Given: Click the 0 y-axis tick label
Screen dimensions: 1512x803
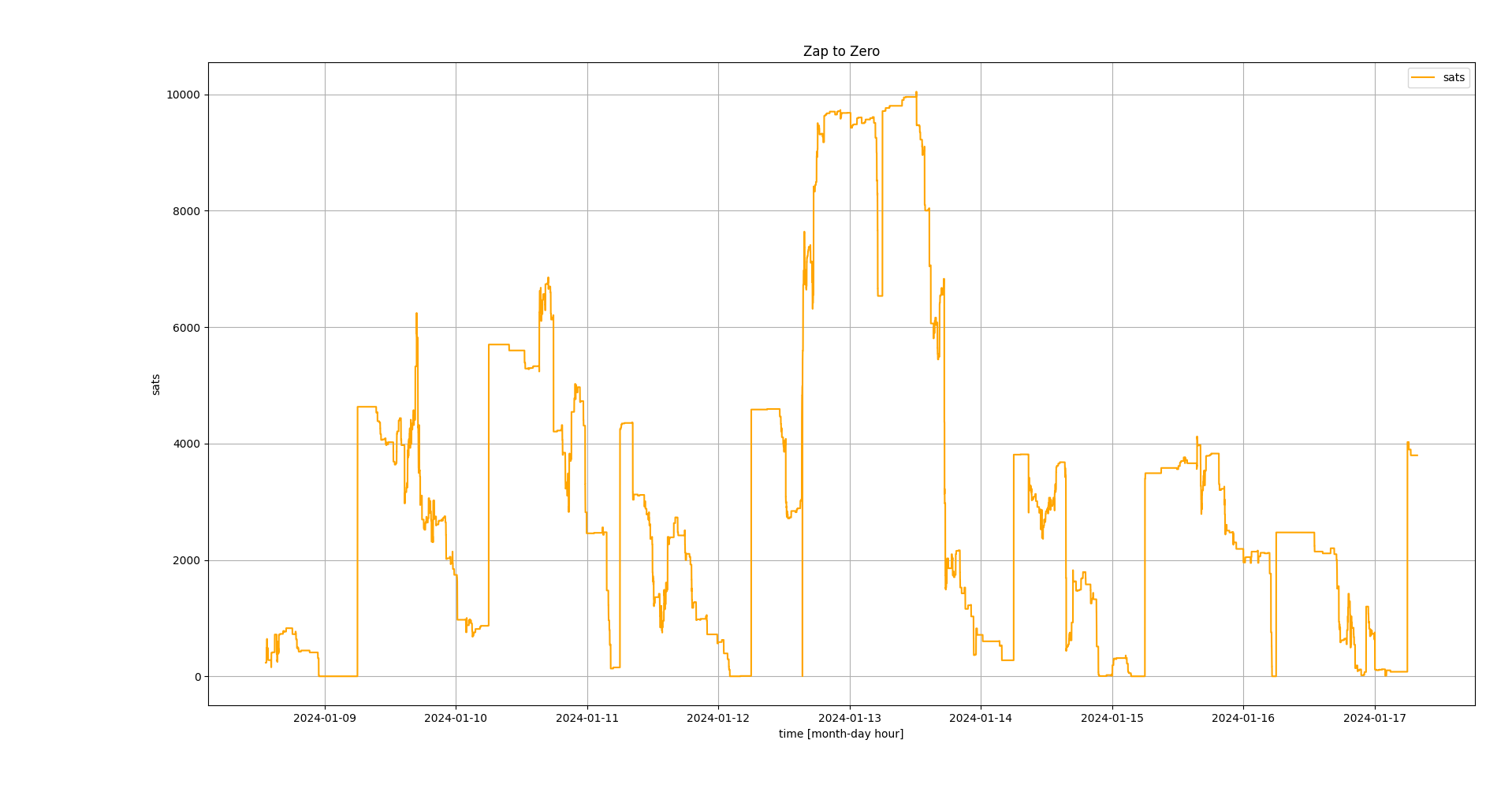Looking at the screenshot, I should pos(197,677).
